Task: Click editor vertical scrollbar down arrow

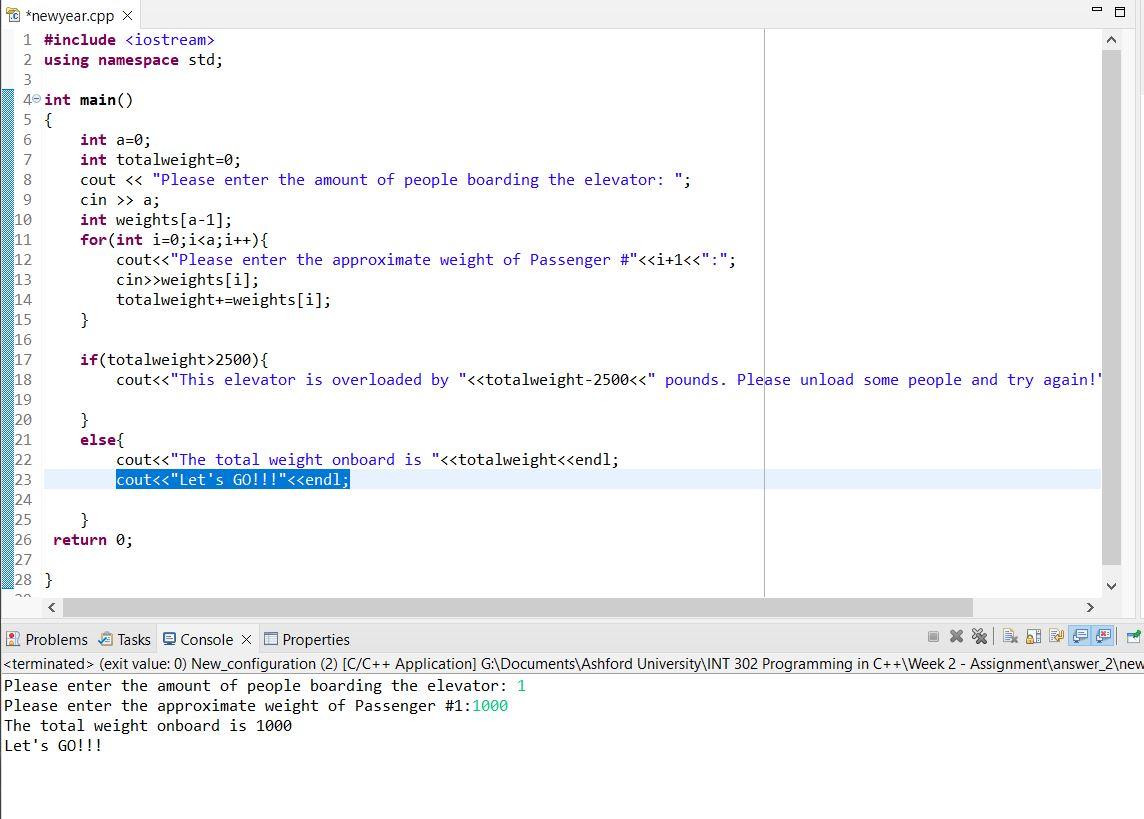Action: coord(1111,586)
